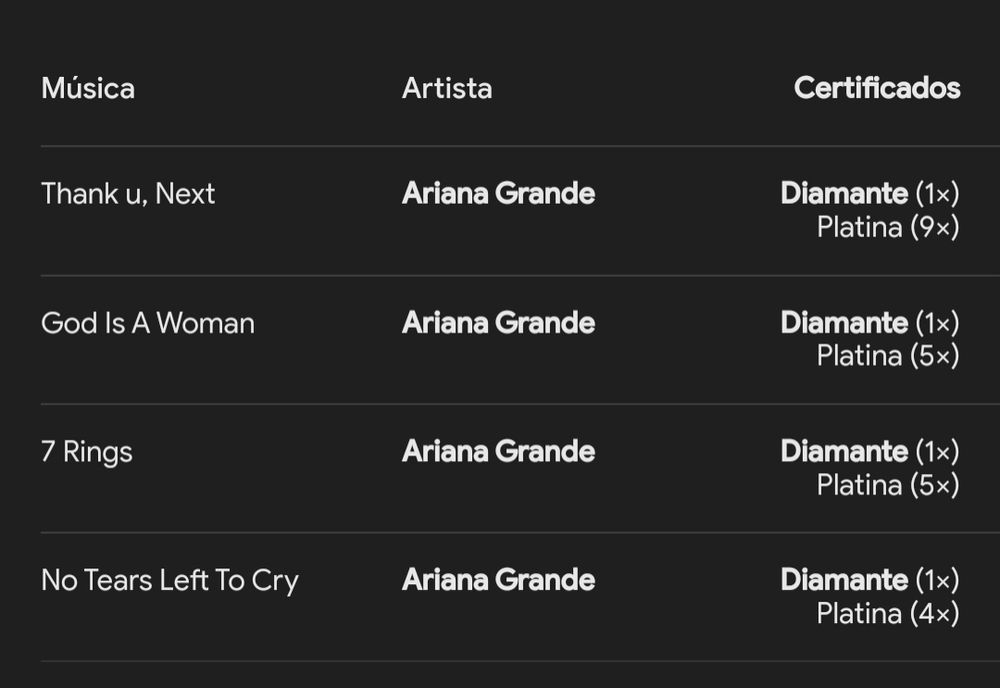The image size is (1000, 688).
Task: Open Ariana Grande in No Tears Left row
Action: (x=499, y=580)
